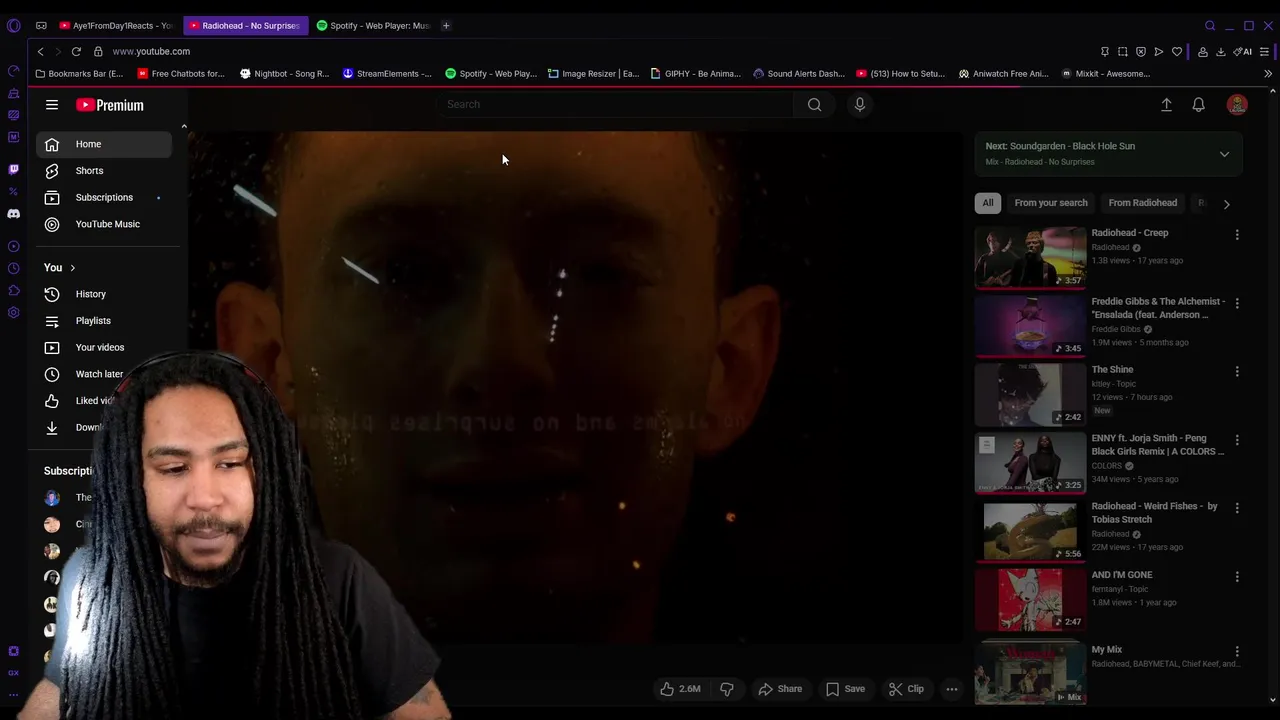This screenshot has height=720, width=1280.
Task: Open YouTube Music in sidebar
Action: click(x=104, y=224)
